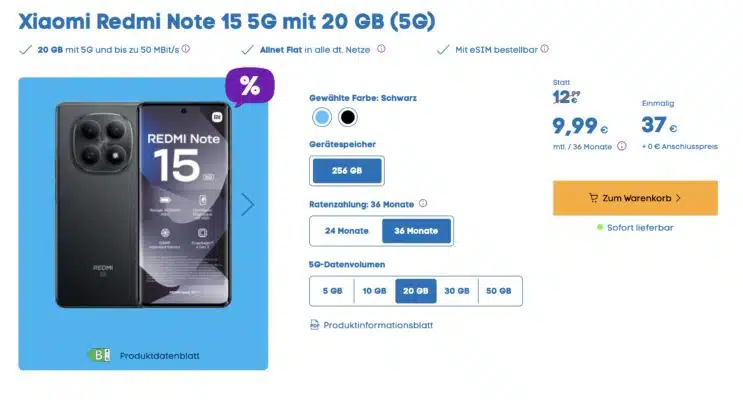Screen dimensions: 743x400
Task: Click info icon beside mtl. / 36 Monate
Action: 622,146
